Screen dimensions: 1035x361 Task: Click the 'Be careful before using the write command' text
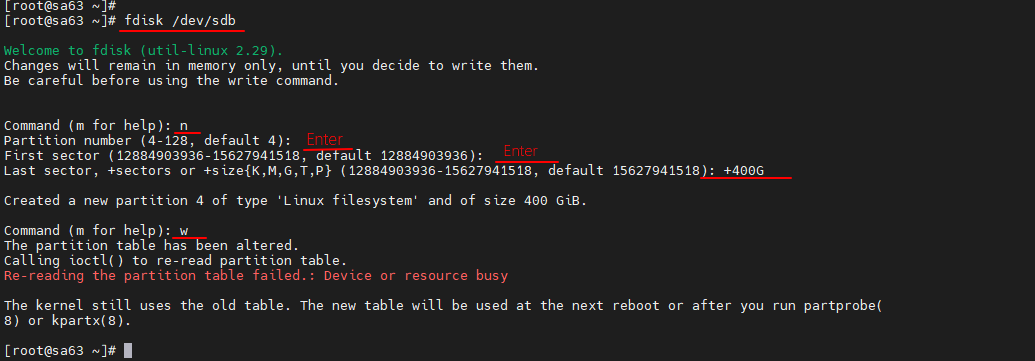171,81
